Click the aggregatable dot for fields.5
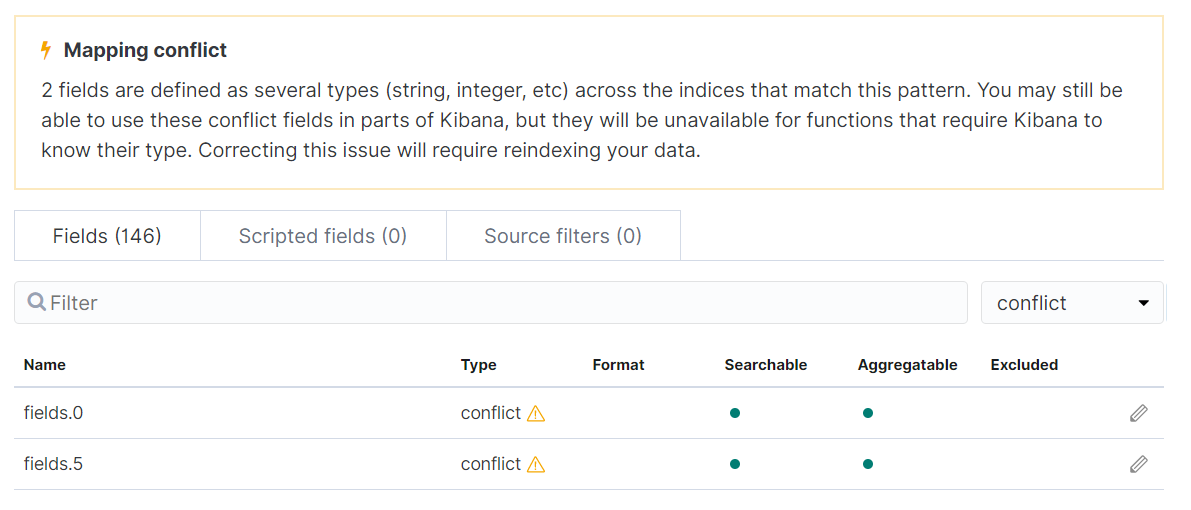The image size is (1191, 510). click(x=867, y=464)
